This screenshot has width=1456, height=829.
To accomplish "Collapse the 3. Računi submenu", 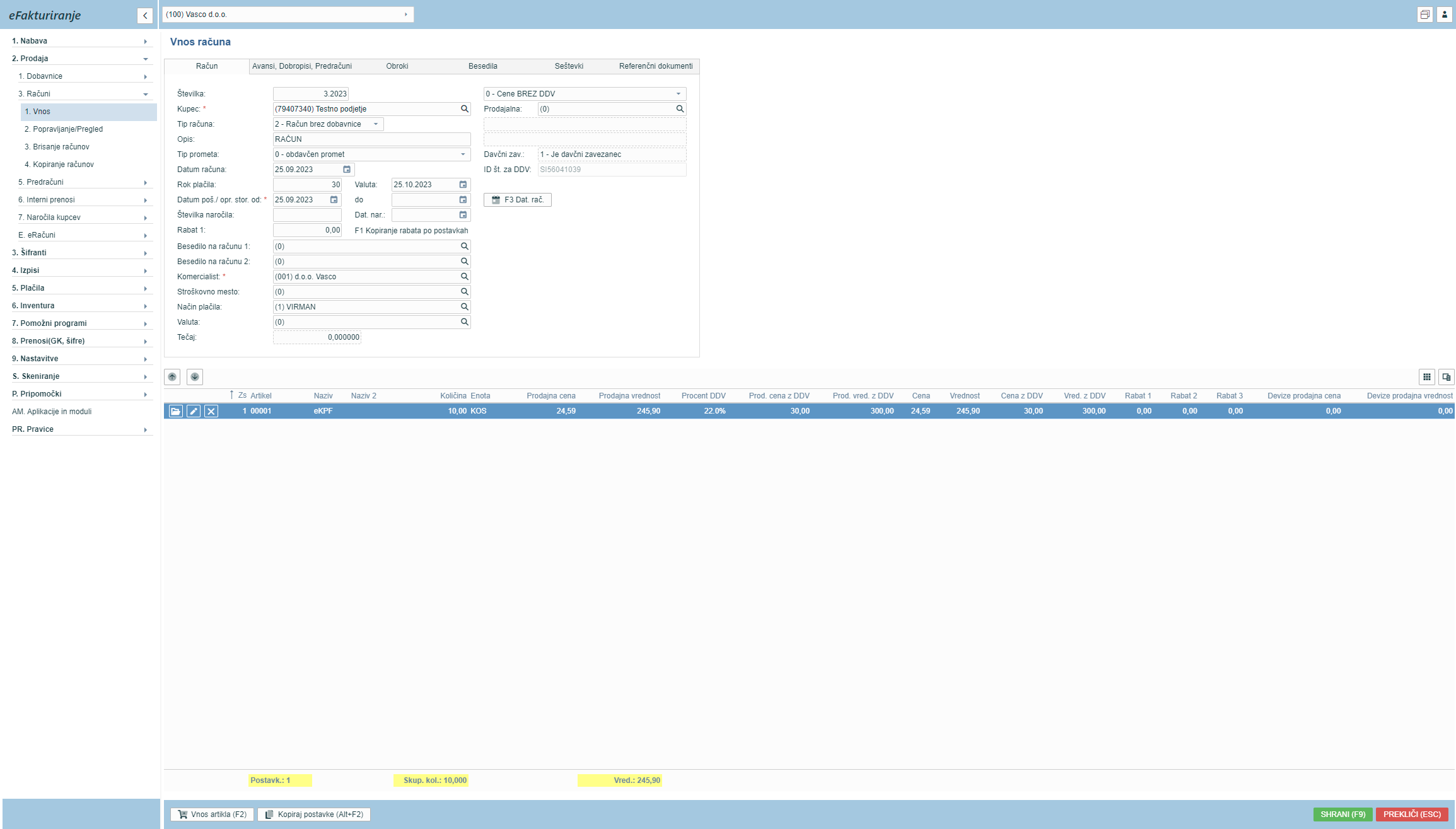I will point(85,94).
